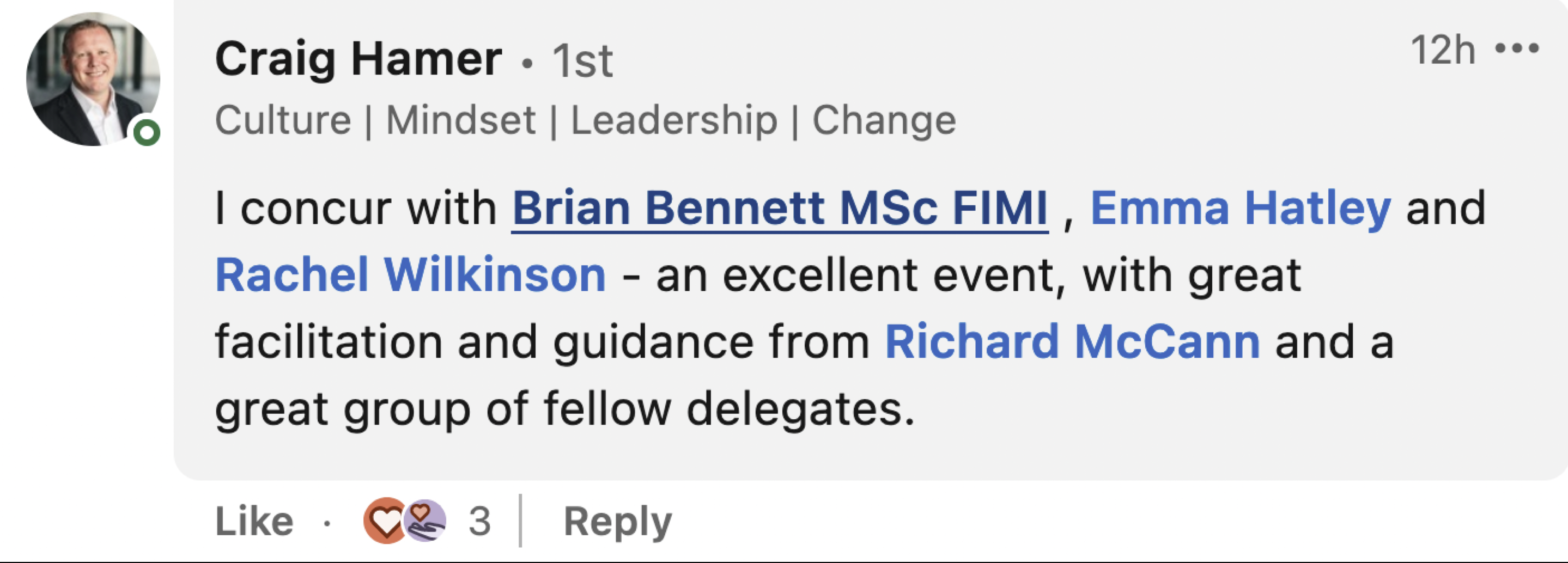Open Brian Bennett MSc FIMI's profile mention
Image resolution: width=1568 pixels, height=563 pixels.
tap(779, 208)
